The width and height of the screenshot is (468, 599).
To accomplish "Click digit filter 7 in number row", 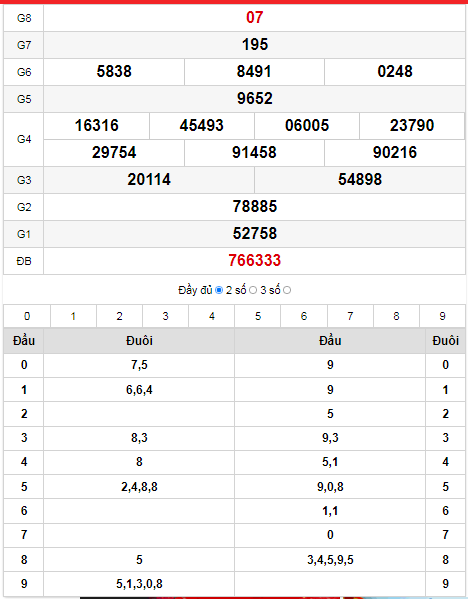I will point(350,316).
